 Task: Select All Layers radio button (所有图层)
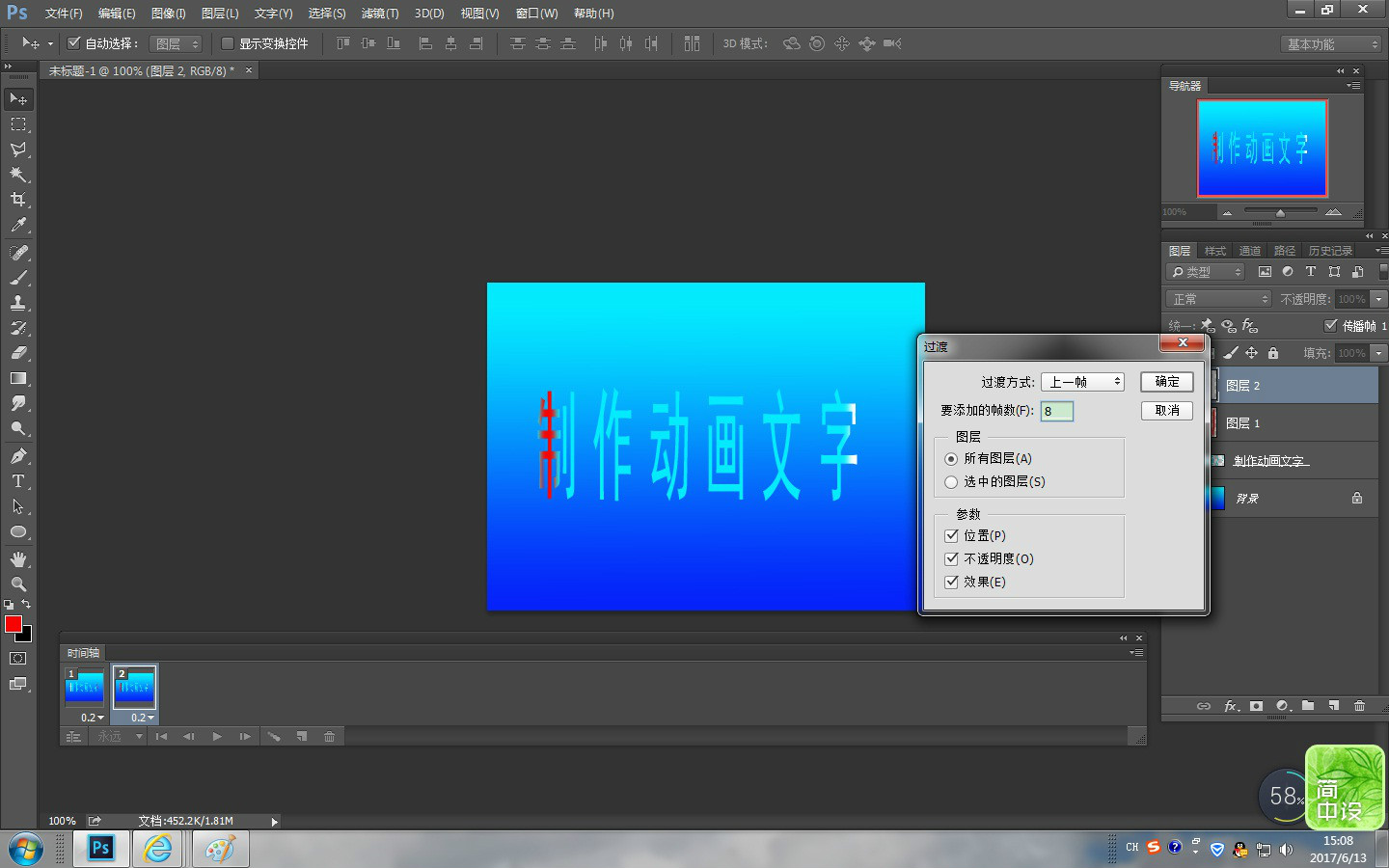951,459
